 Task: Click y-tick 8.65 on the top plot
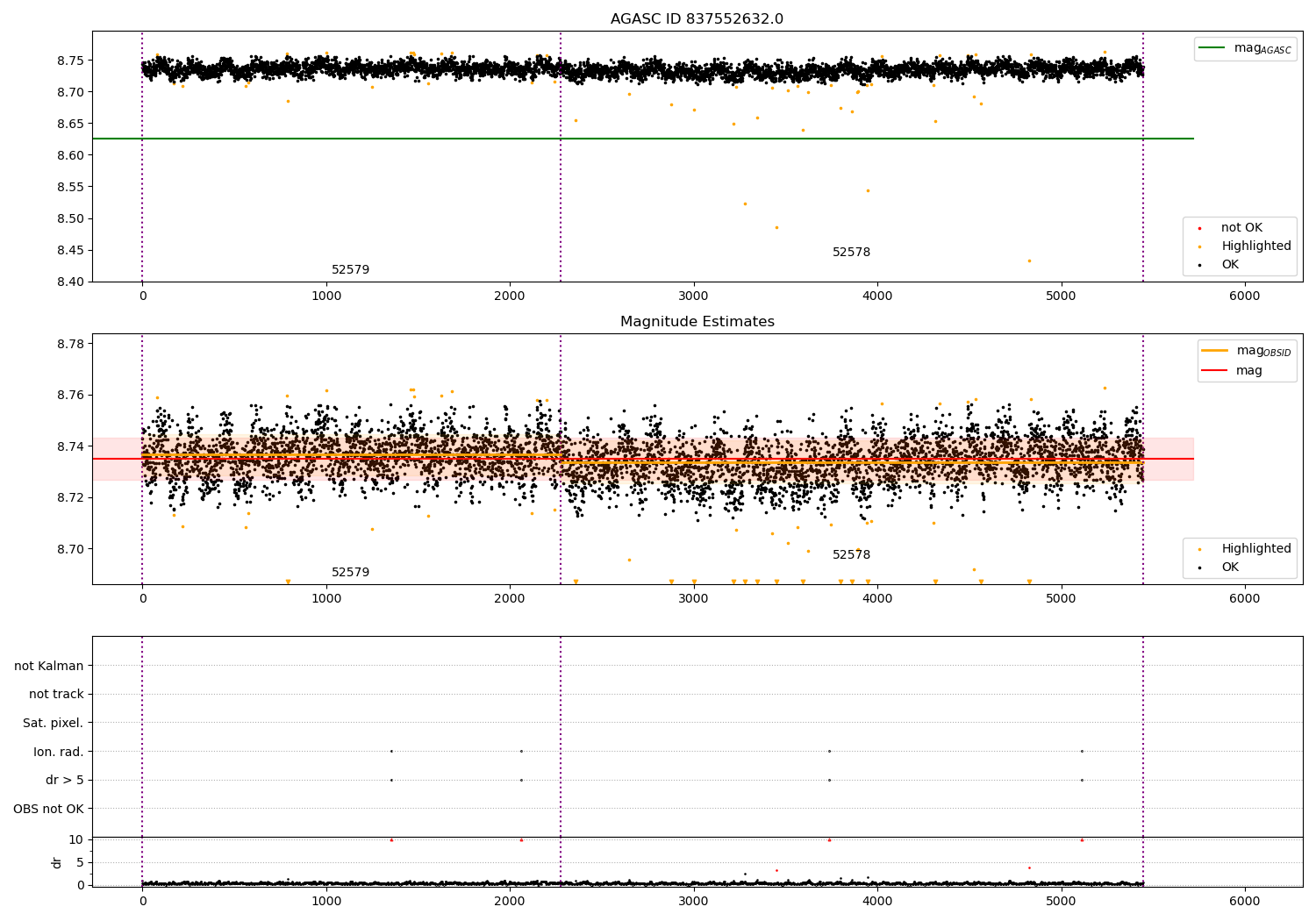(70, 124)
